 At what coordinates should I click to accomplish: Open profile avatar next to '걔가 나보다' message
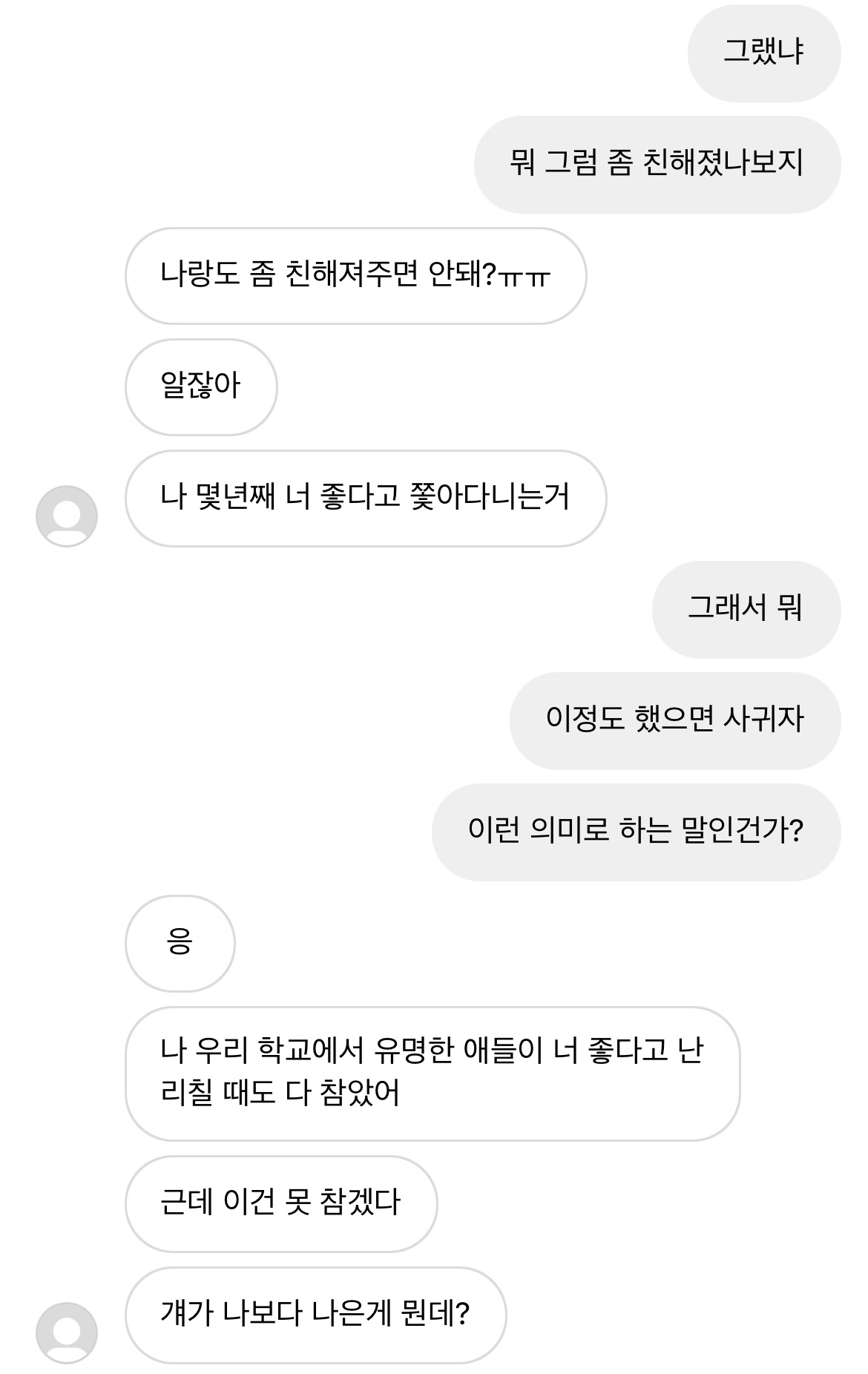[x=67, y=1332]
